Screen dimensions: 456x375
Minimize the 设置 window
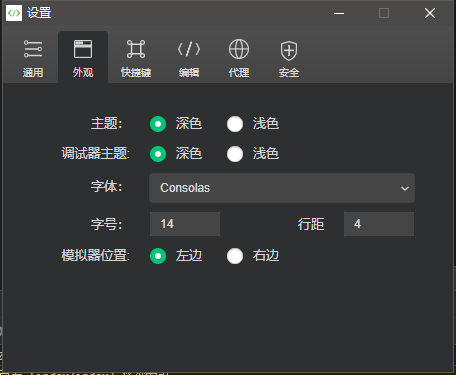[339, 13]
